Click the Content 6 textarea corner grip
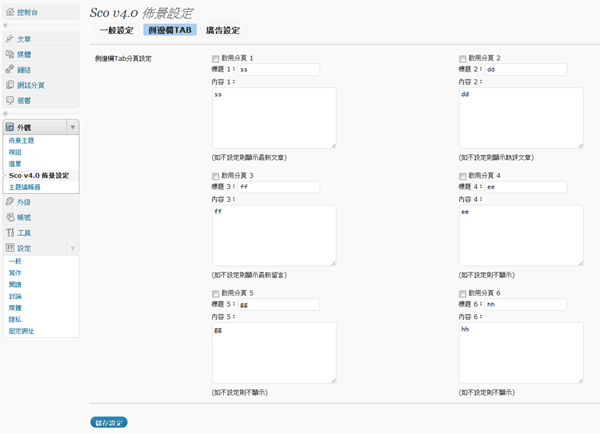The width and height of the screenshot is (600, 434). 581,380
